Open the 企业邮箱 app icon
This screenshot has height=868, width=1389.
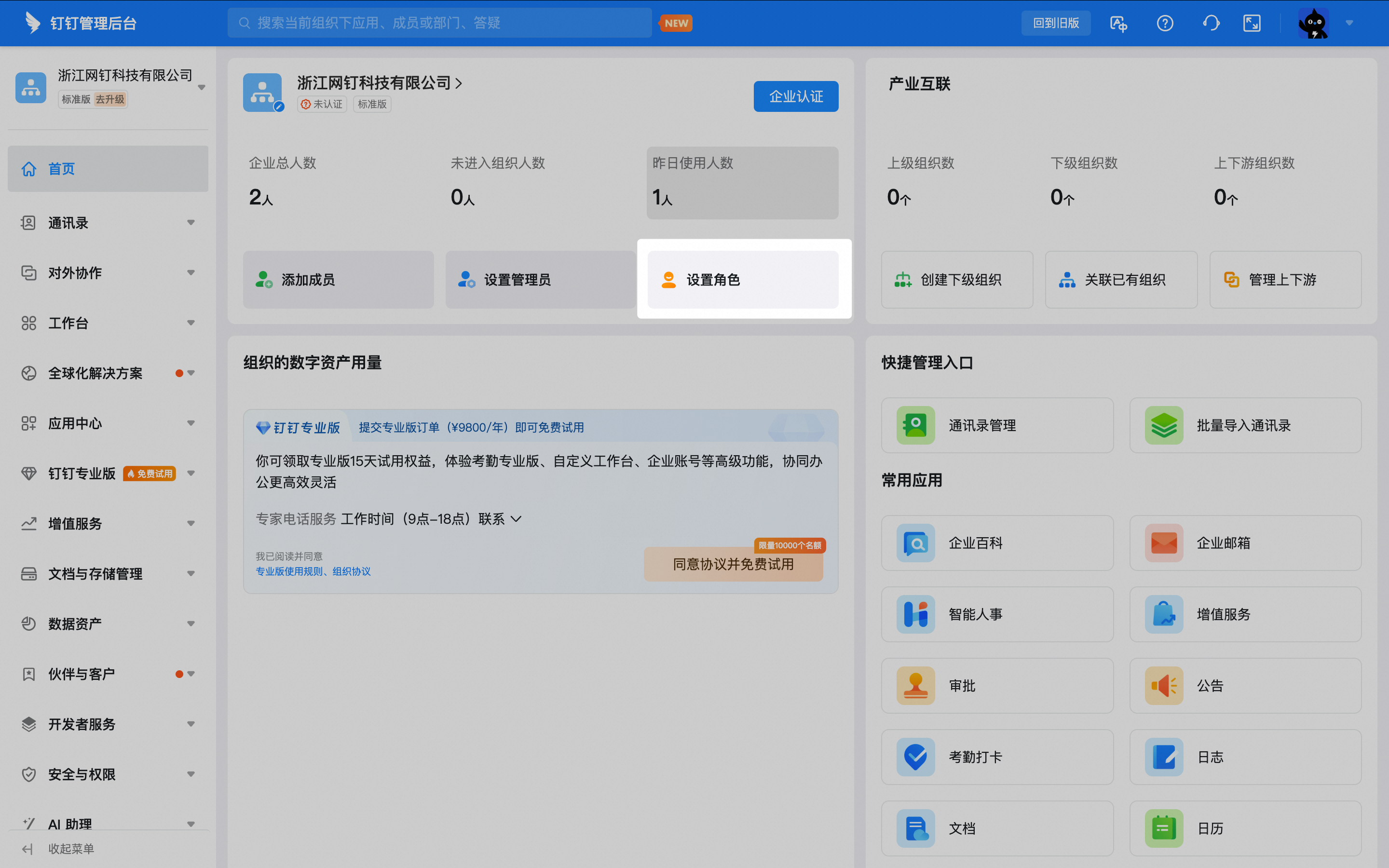pos(1163,543)
